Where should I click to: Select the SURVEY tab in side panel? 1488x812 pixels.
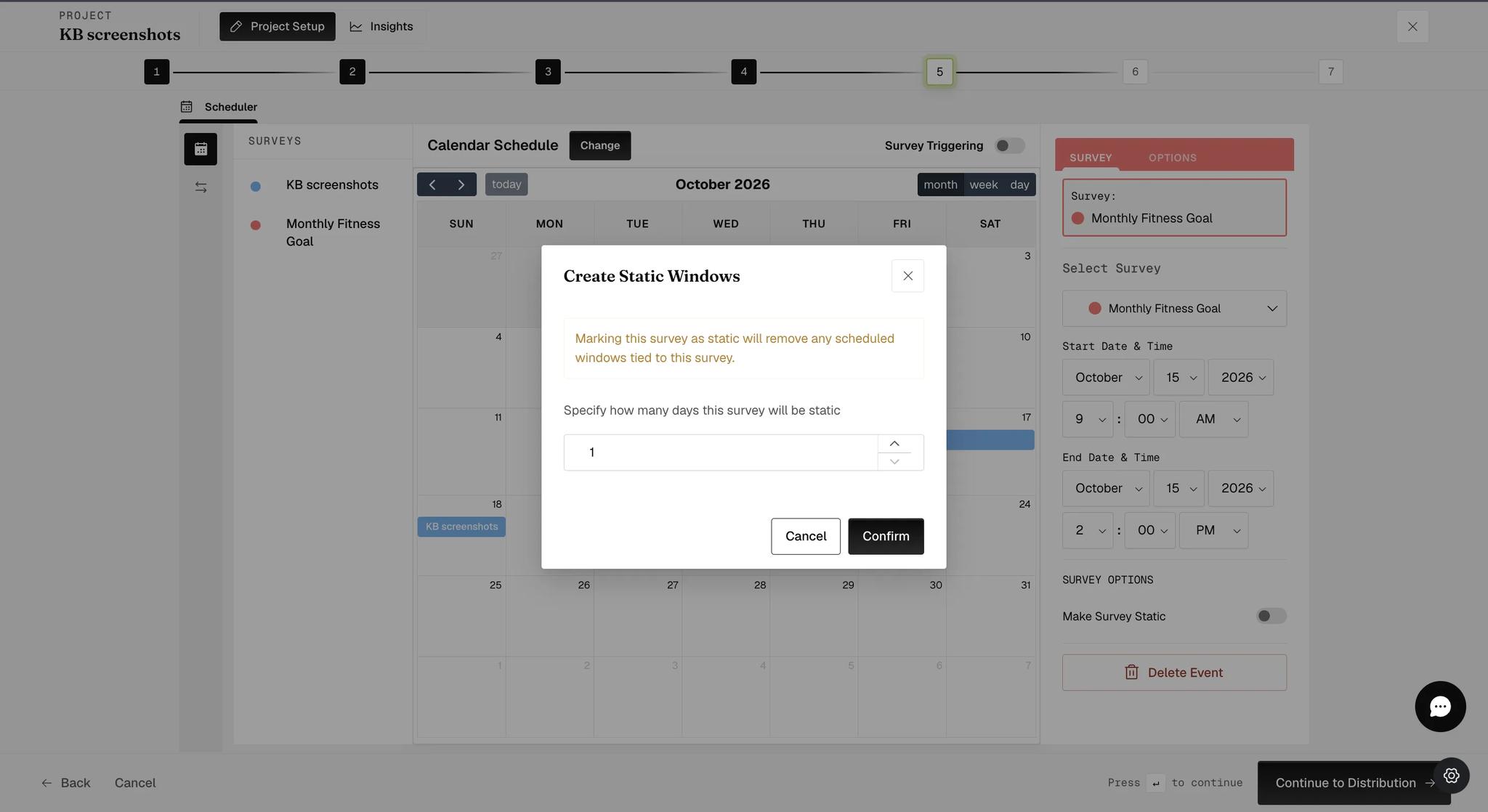click(1091, 158)
